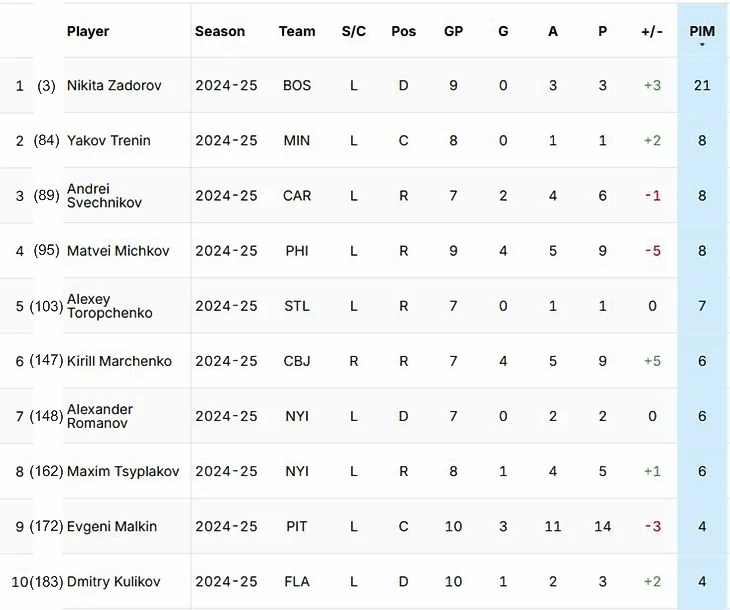Sort by goals G column header
Viewport: 730px width, 610px height.
point(503,31)
